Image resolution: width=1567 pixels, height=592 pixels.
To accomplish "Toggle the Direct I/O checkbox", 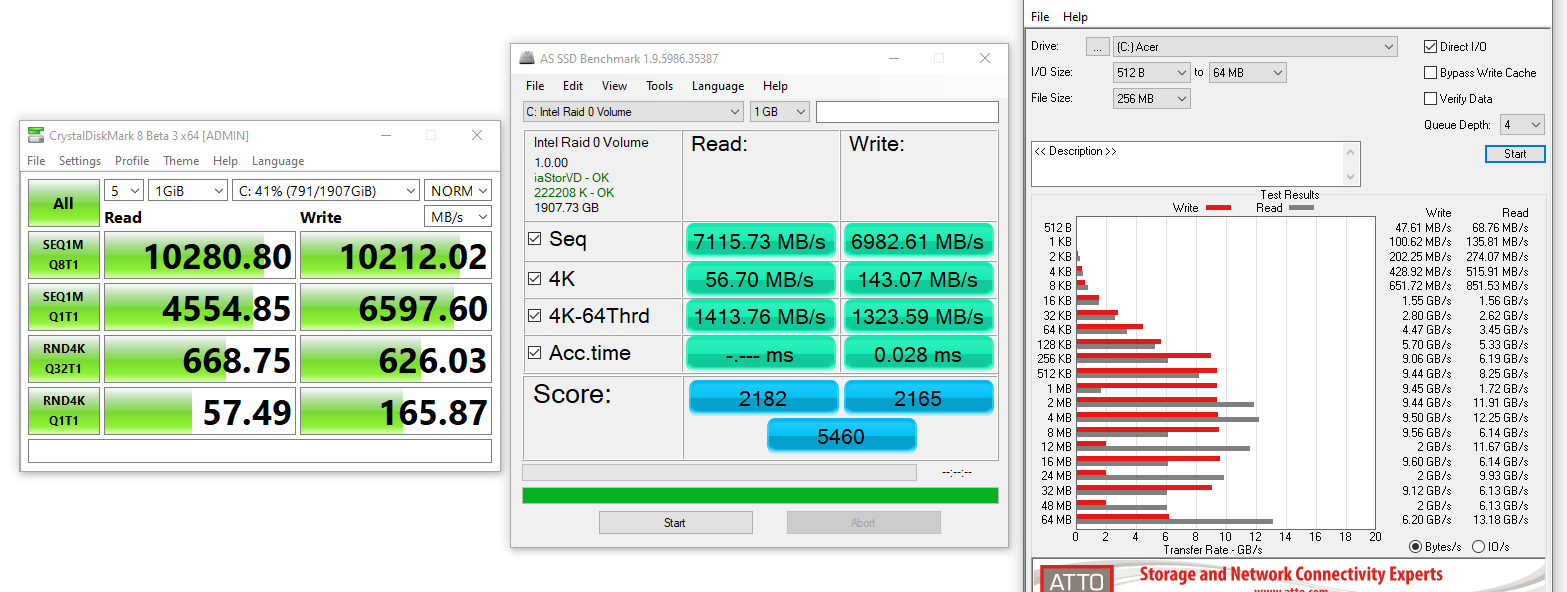I will point(1430,47).
